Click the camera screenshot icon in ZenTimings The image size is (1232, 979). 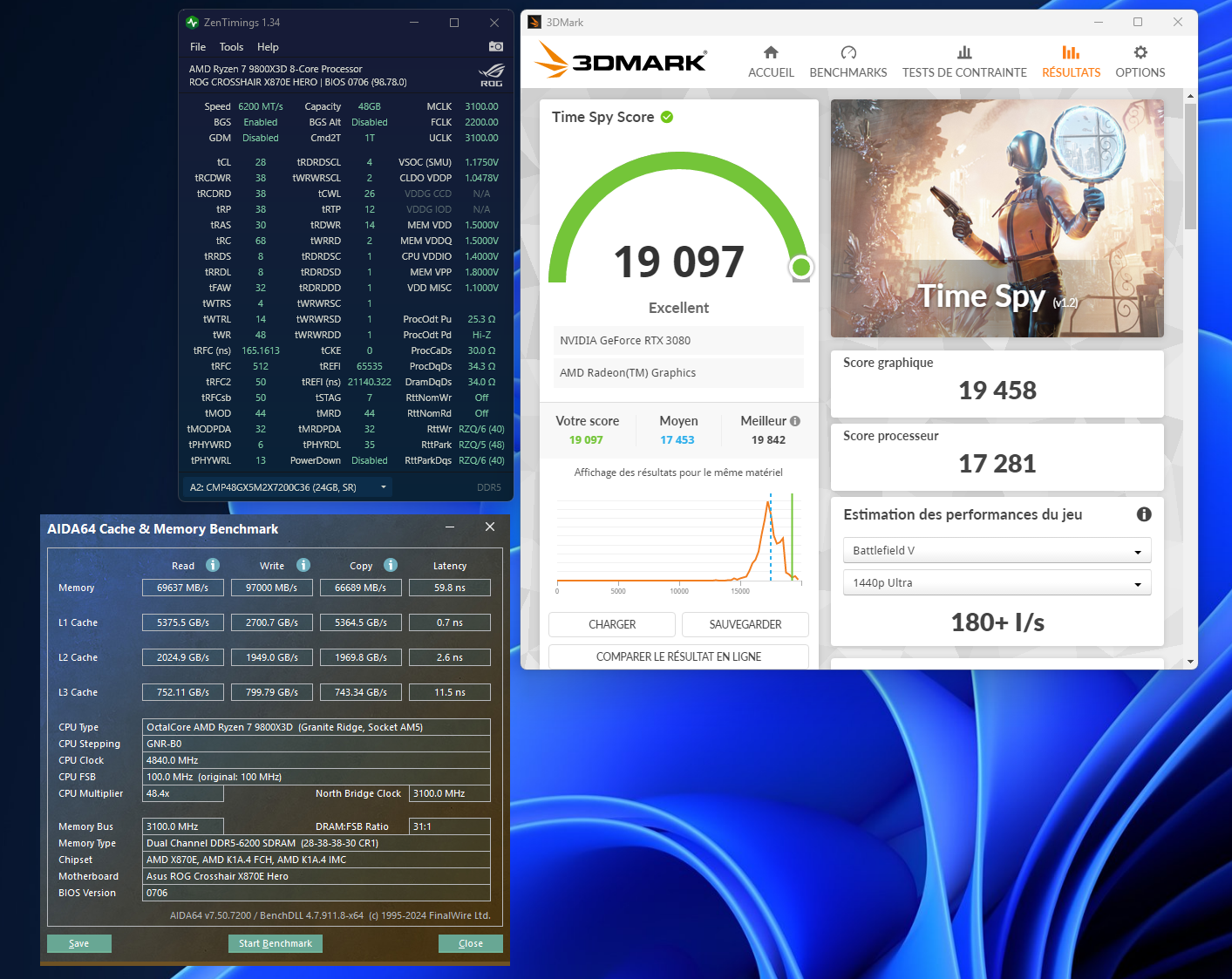[496, 46]
